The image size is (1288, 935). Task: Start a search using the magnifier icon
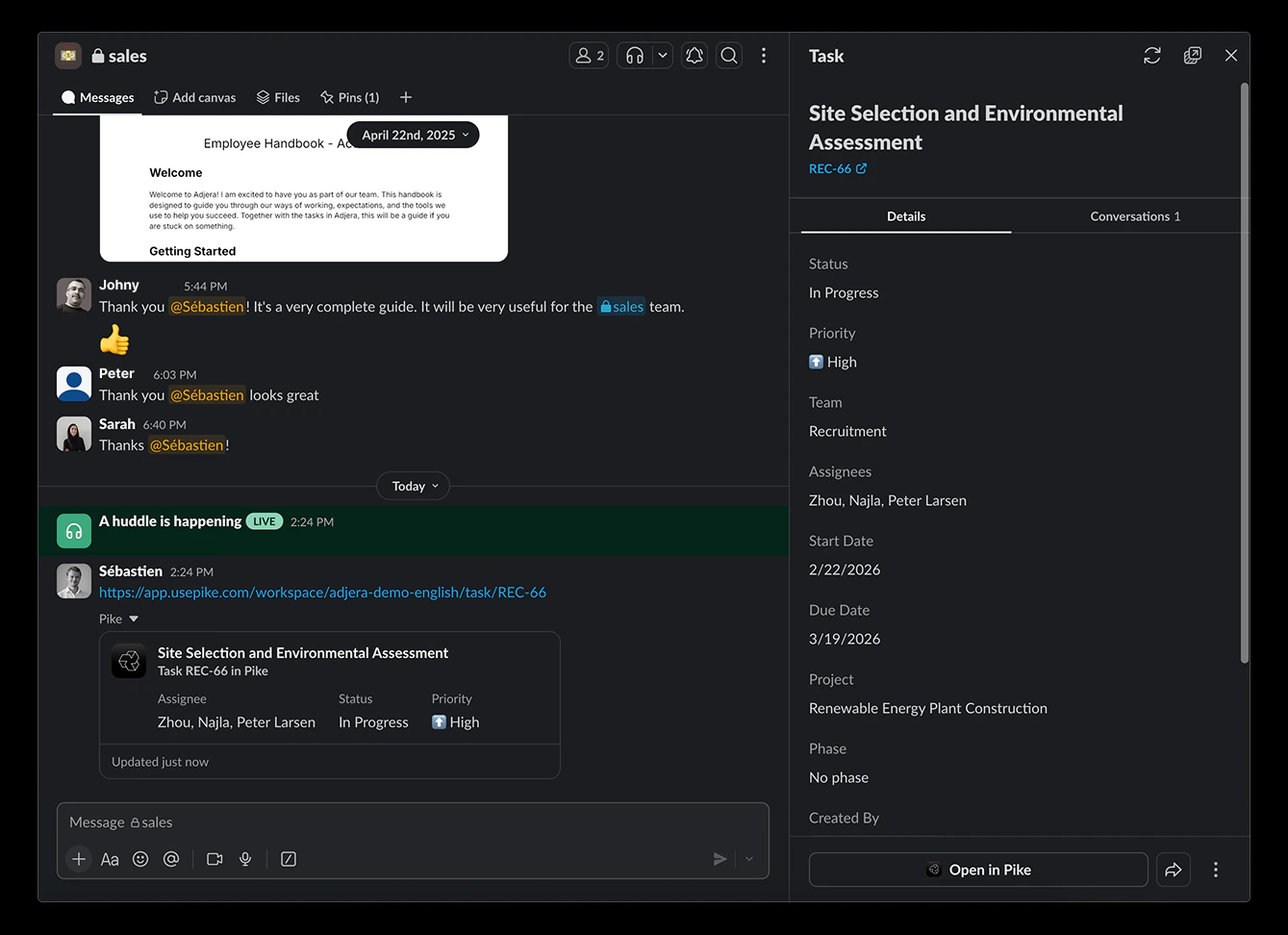click(728, 55)
